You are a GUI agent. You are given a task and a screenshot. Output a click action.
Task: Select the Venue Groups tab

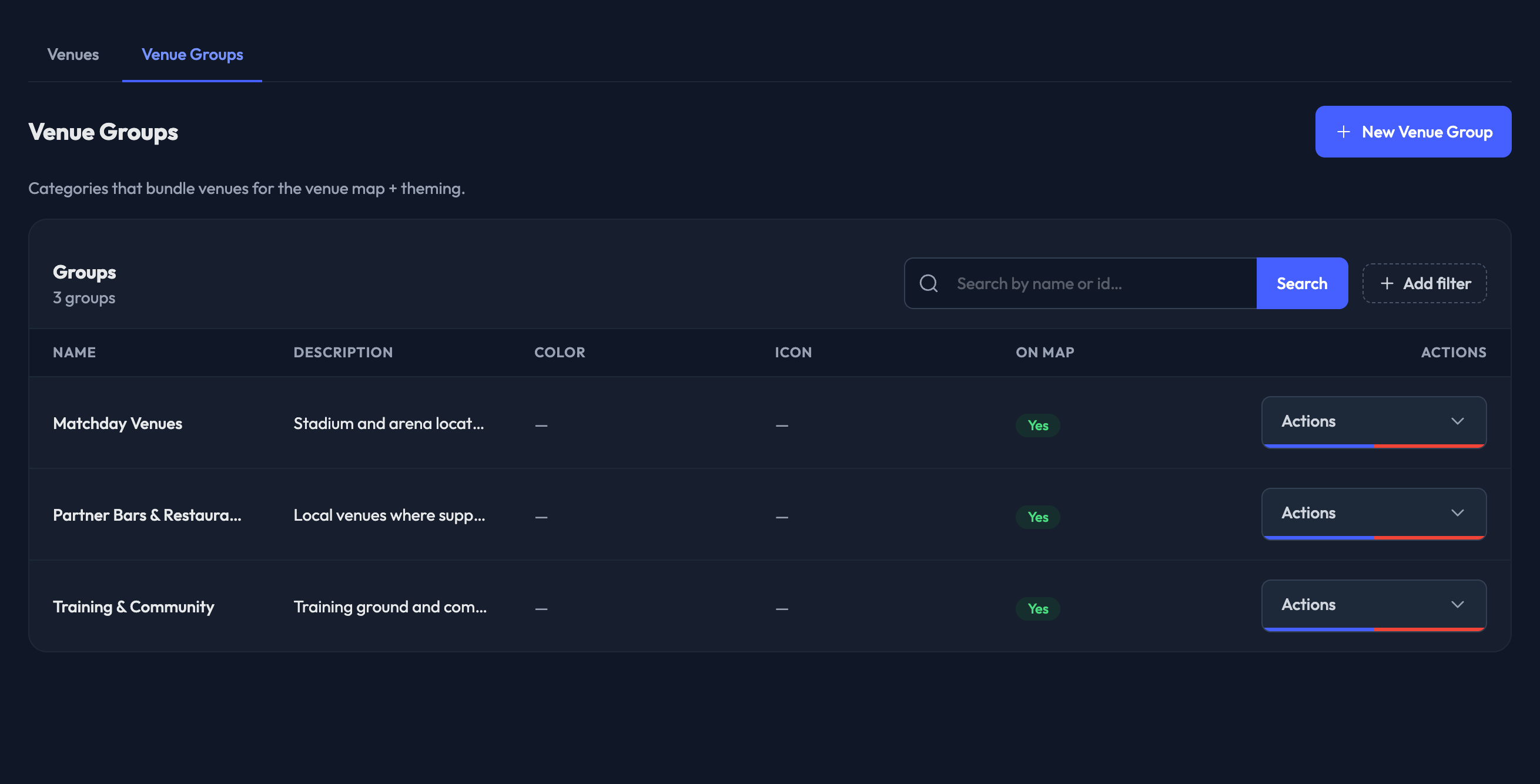[x=192, y=55]
